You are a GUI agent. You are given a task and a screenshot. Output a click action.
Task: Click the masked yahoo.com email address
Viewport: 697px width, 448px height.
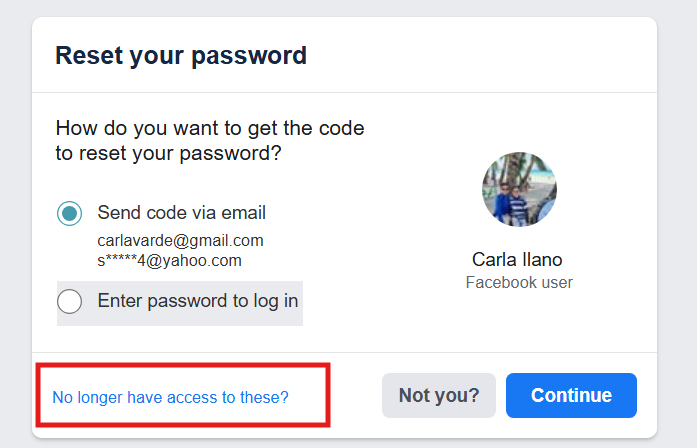click(169, 260)
